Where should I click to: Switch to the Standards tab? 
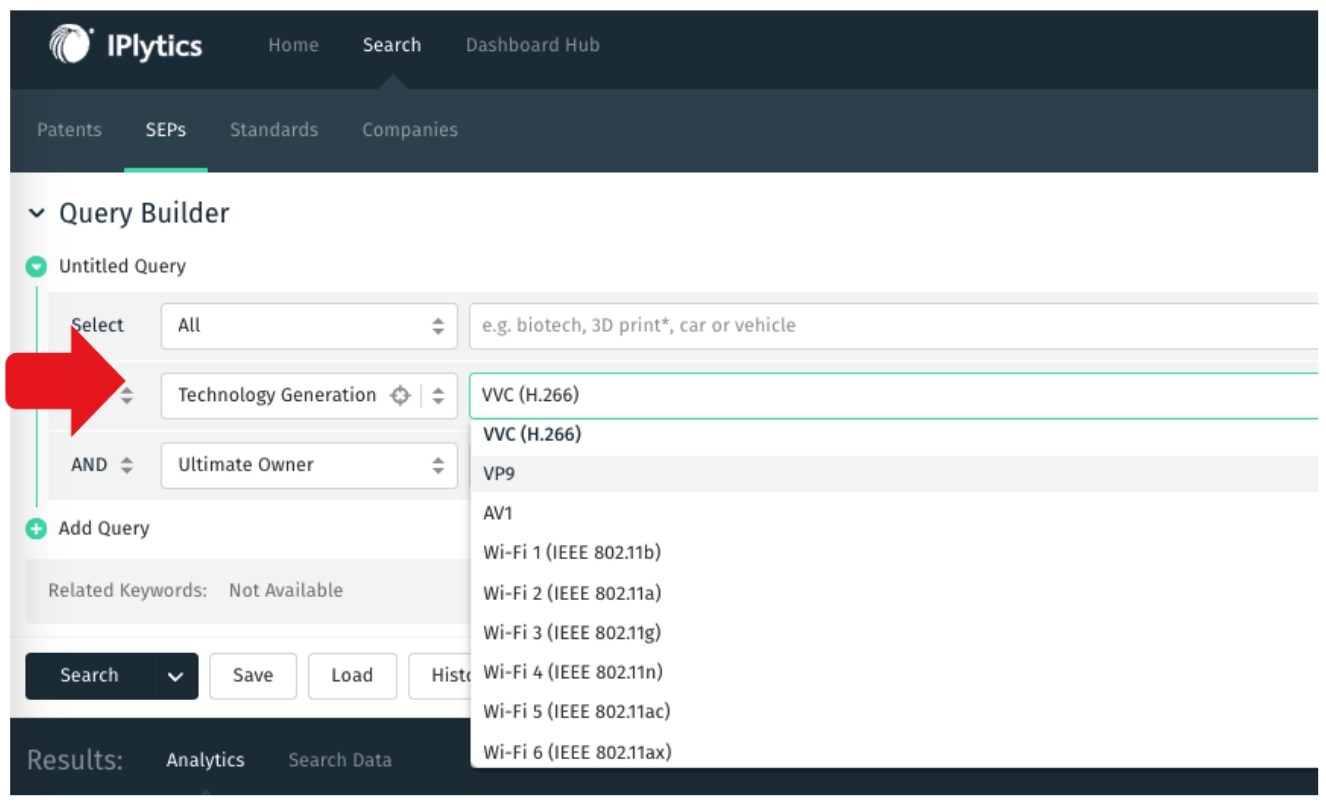tap(274, 130)
